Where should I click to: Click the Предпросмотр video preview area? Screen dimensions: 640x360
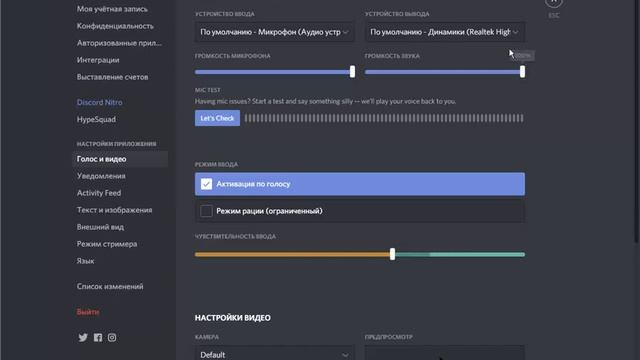444,353
